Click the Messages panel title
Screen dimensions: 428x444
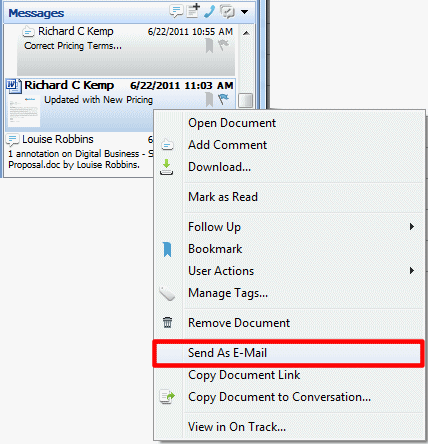tap(36, 13)
